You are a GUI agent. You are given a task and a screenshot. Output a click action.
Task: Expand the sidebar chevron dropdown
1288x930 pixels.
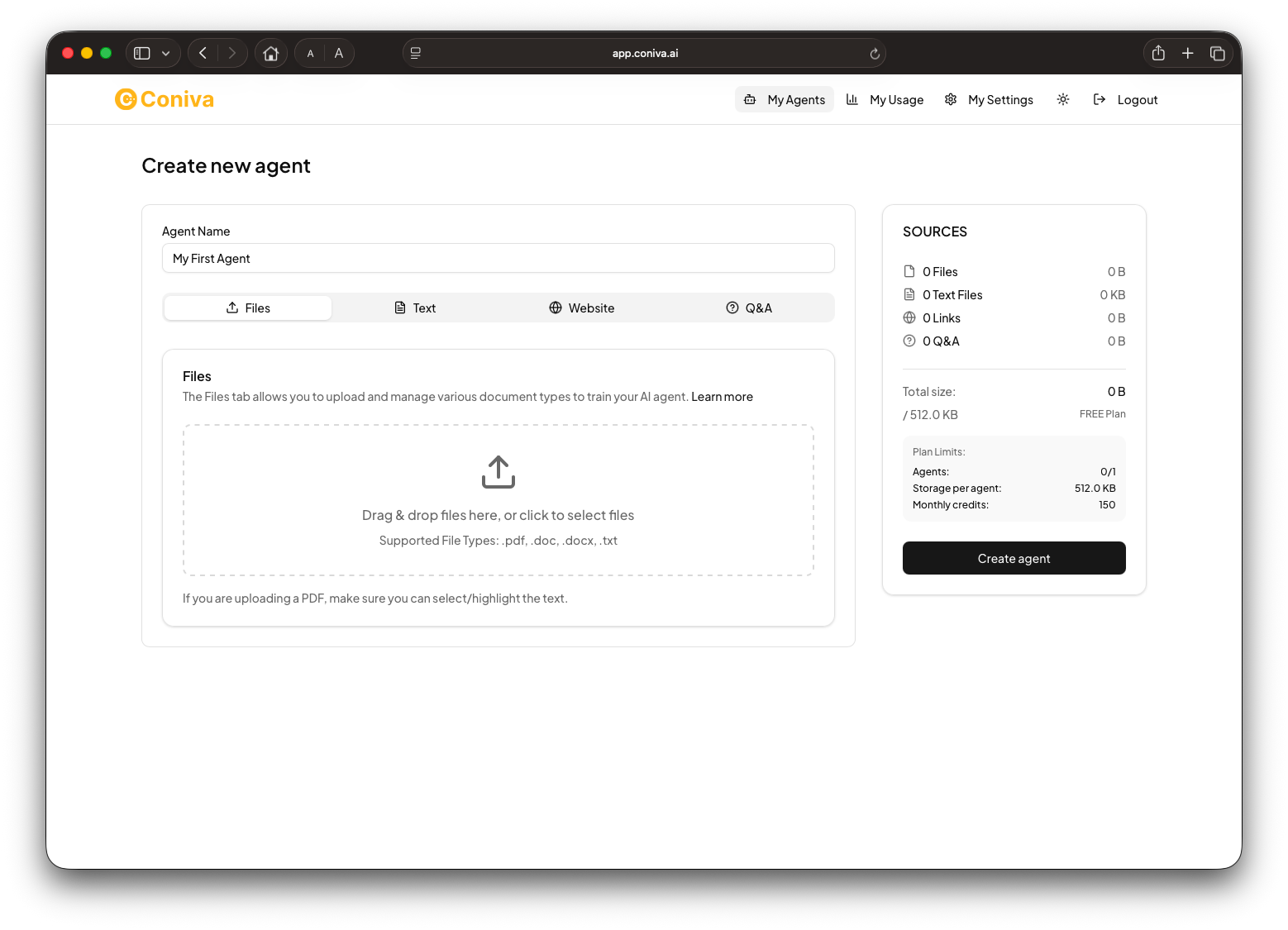click(x=165, y=53)
